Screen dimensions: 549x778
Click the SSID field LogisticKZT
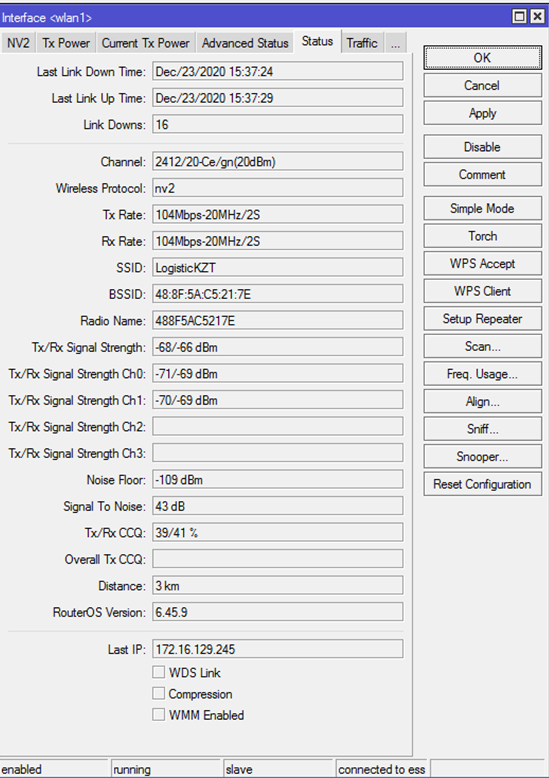click(277, 268)
